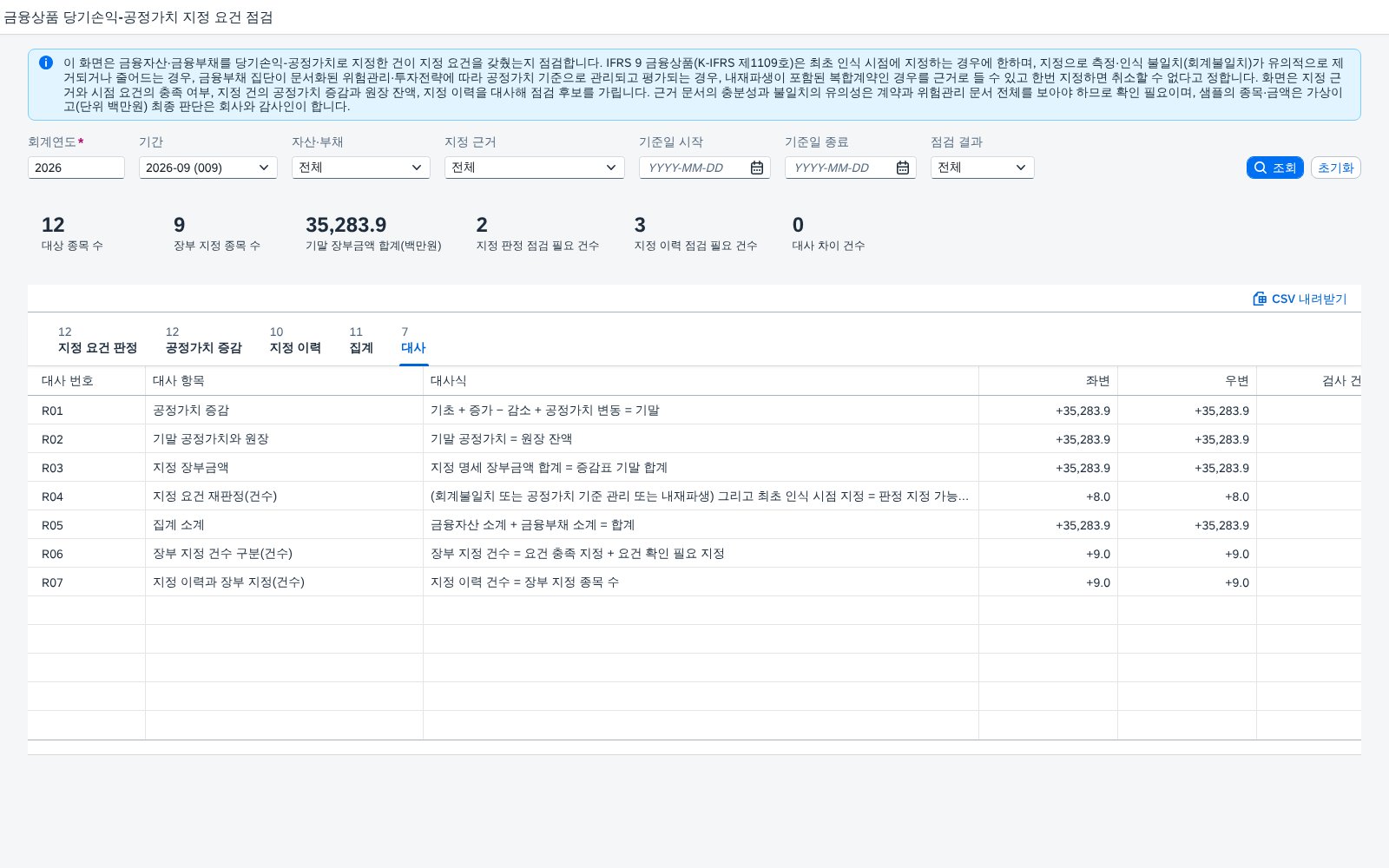This screenshot has height=868, width=1389.
Task: Click the 초기화 reset button
Action: pyautogui.click(x=1336, y=168)
